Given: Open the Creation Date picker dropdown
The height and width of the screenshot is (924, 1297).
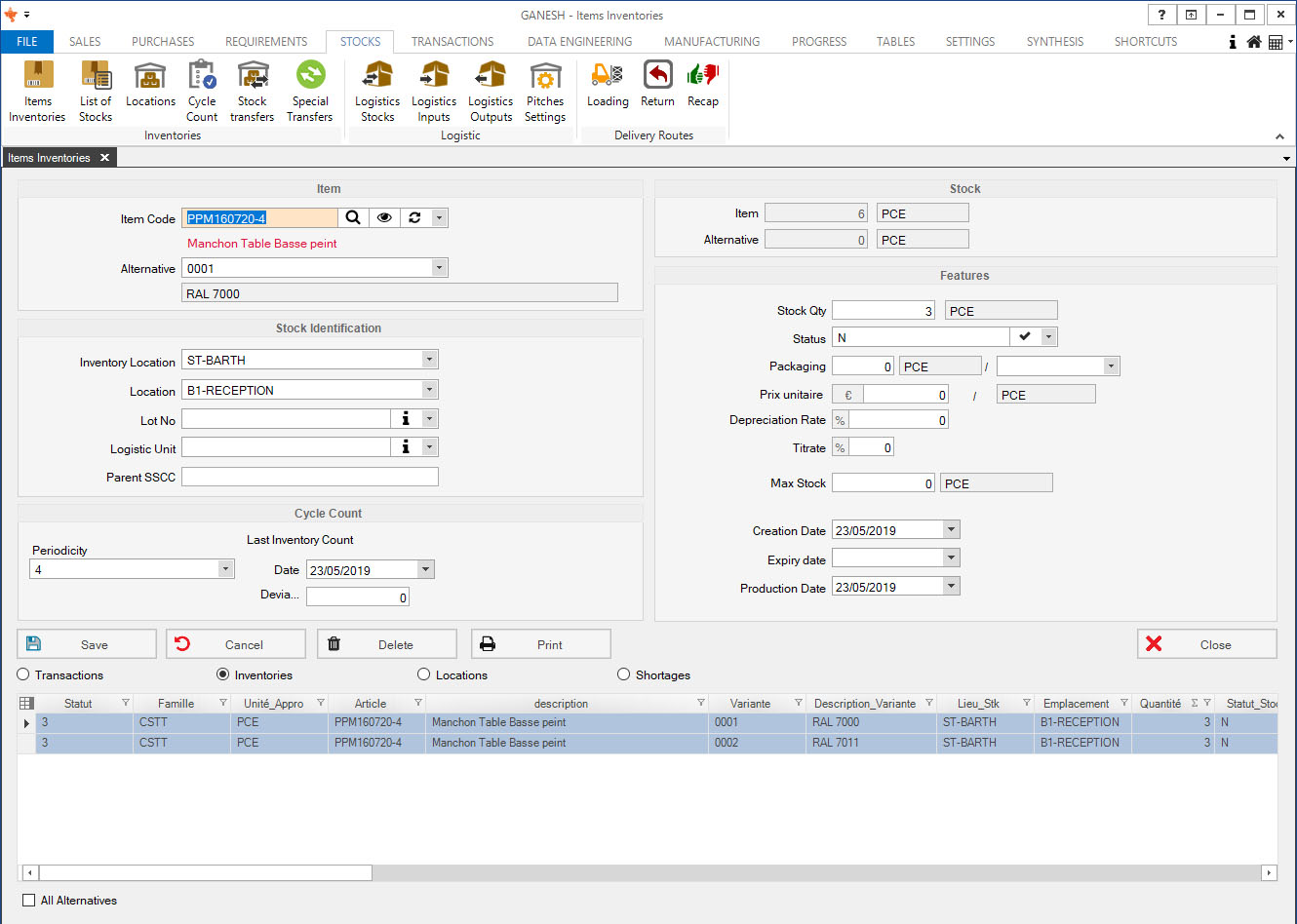Looking at the screenshot, I should coord(951,530).
